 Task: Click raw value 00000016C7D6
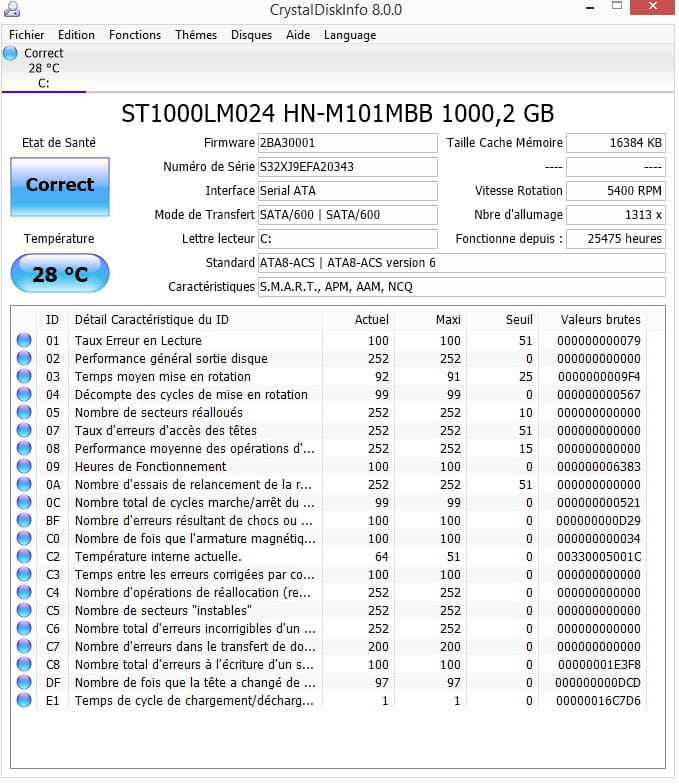(598, 700)
